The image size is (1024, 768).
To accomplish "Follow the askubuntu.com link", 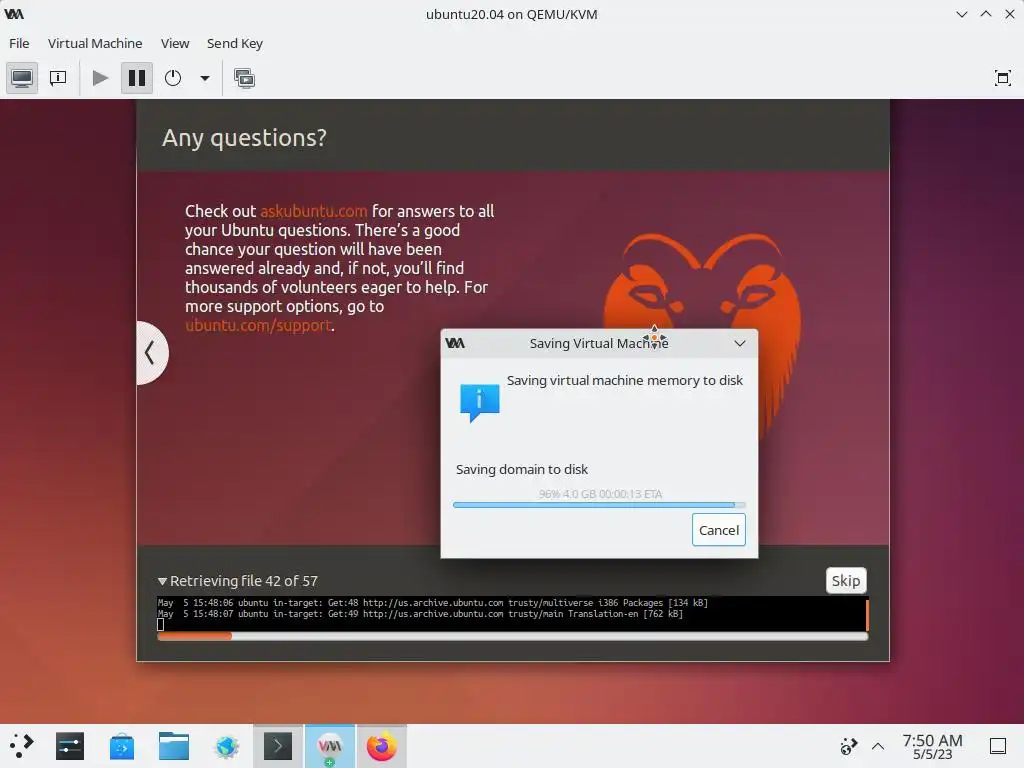I will [313, 211].
